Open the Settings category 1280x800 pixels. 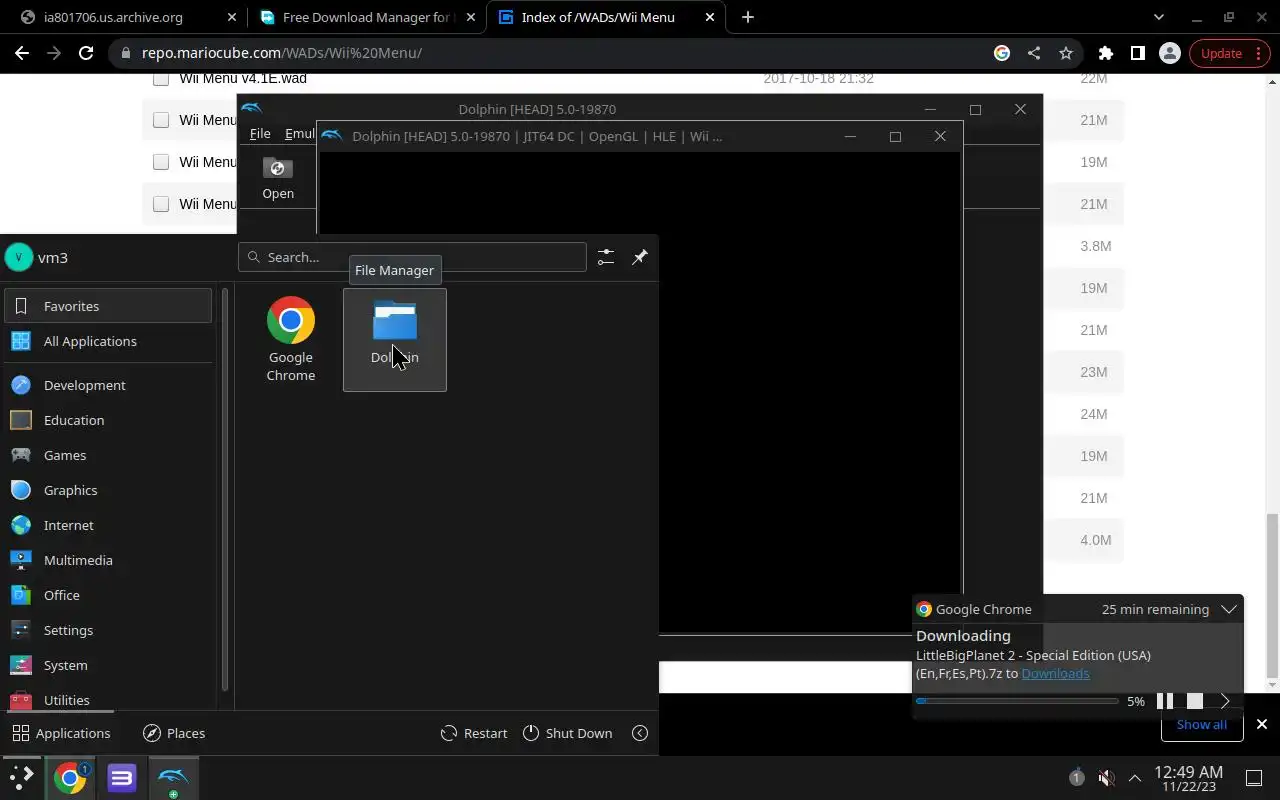[x=108, y=630]
